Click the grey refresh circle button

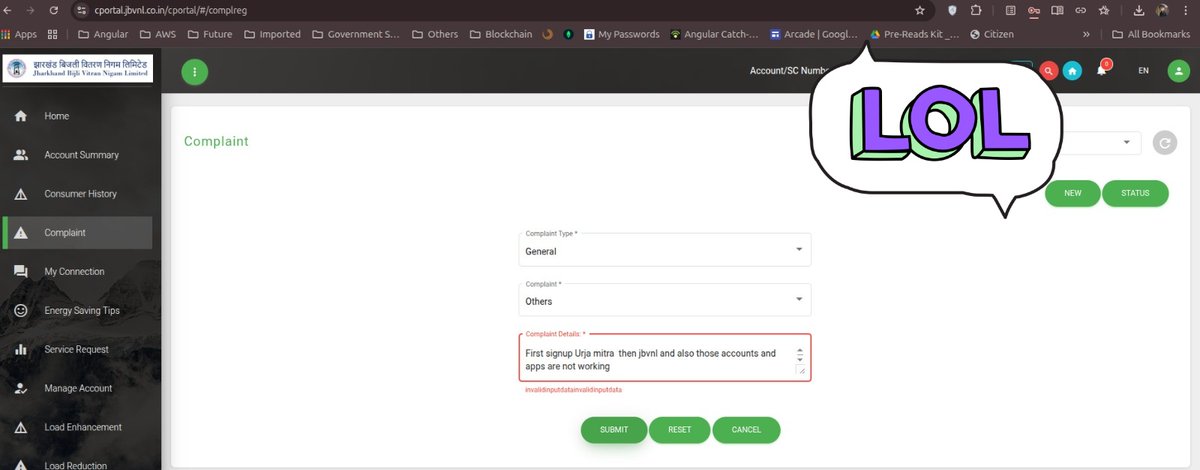(1164, 143)
